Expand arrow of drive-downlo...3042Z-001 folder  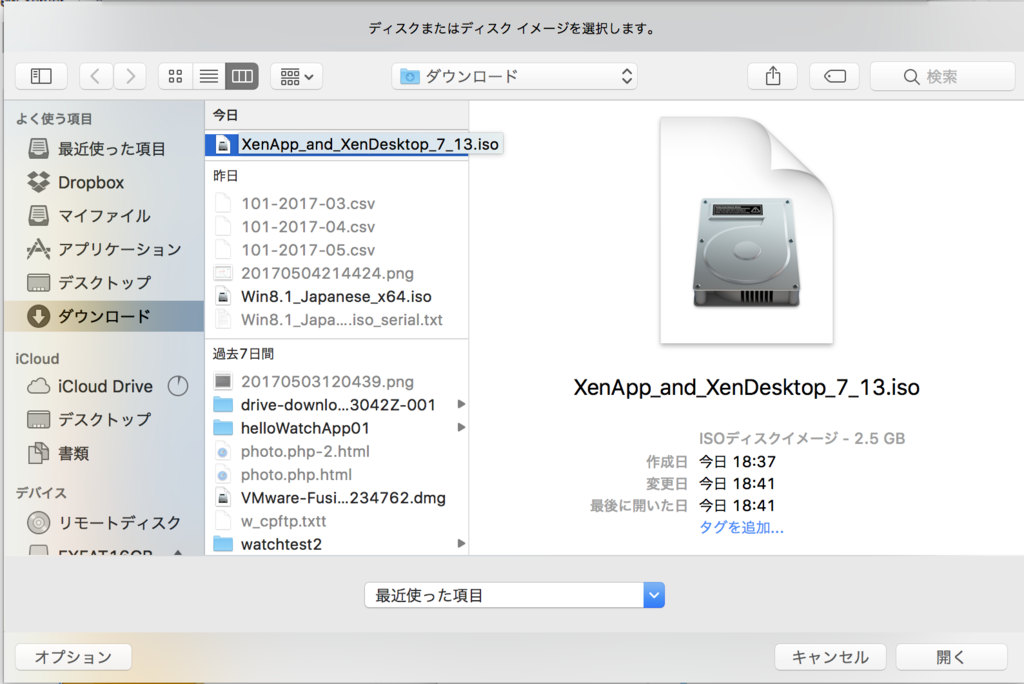[461, 404]
